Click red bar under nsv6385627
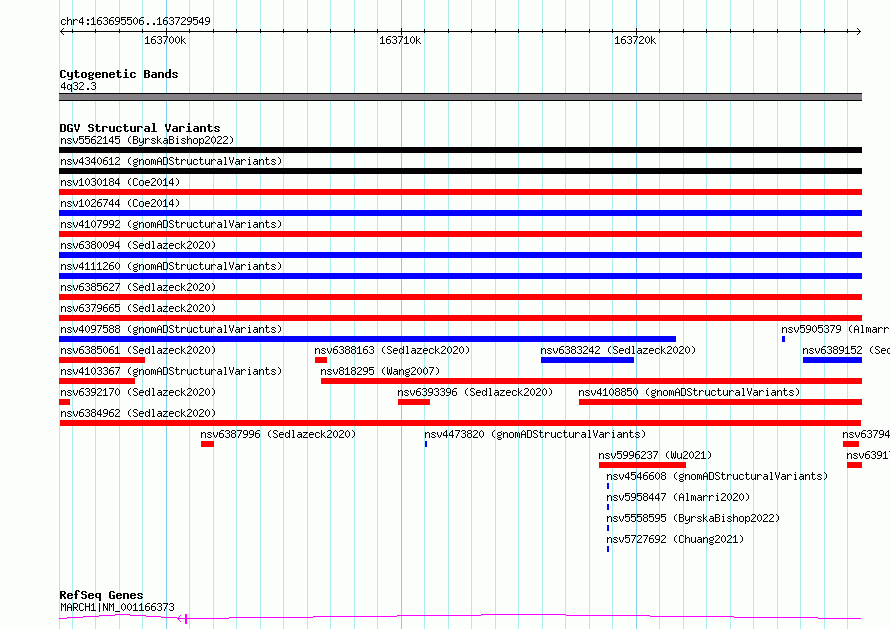The width and height of the screenshot is (890, 629). coord(460,297)
